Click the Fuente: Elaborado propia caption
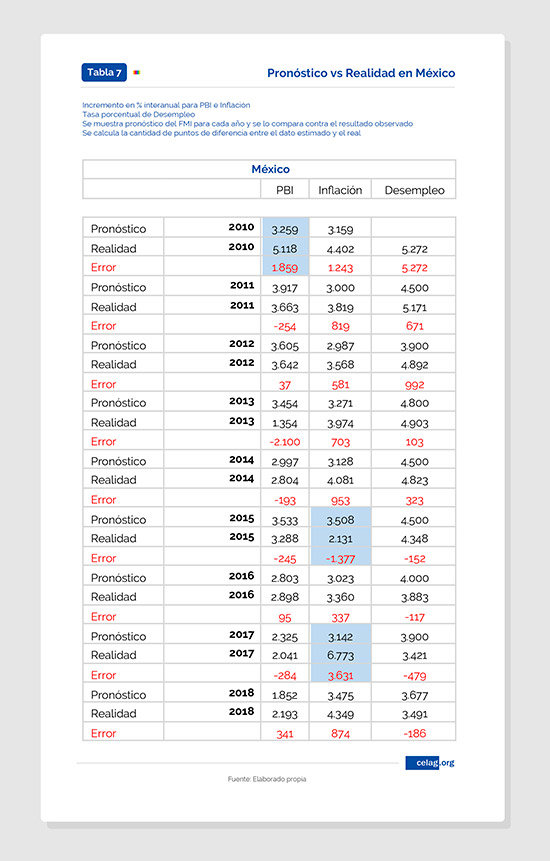Screen dimensions: 550x861 point(267,779)
